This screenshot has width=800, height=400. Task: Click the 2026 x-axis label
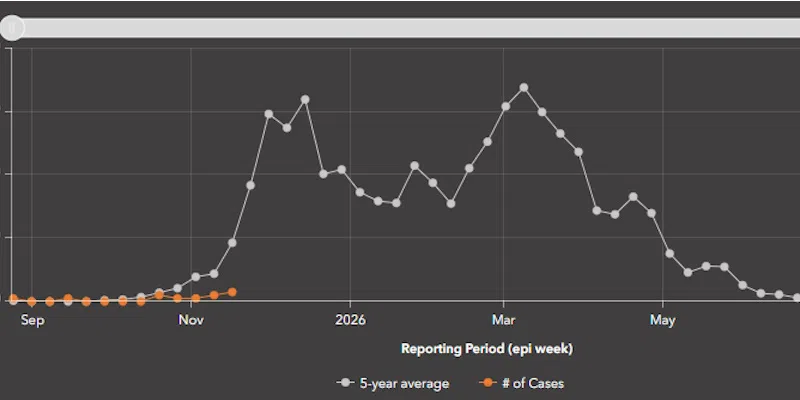pyautogui.click(x=350, y=321)
